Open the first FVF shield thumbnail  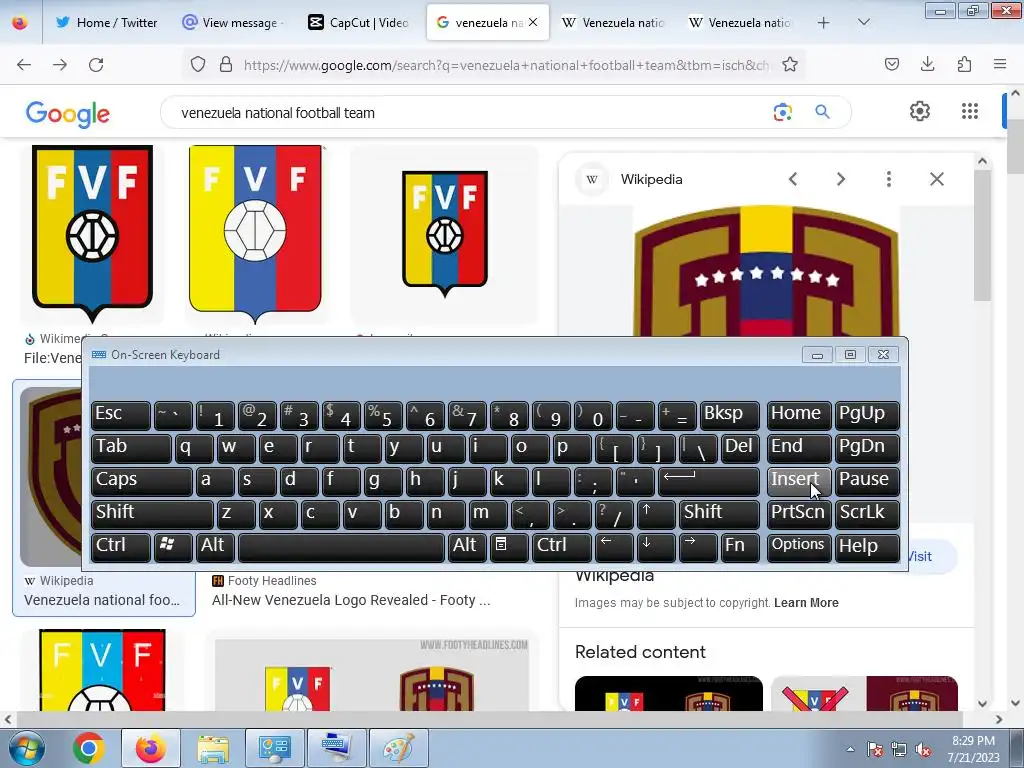click(92, 234)
